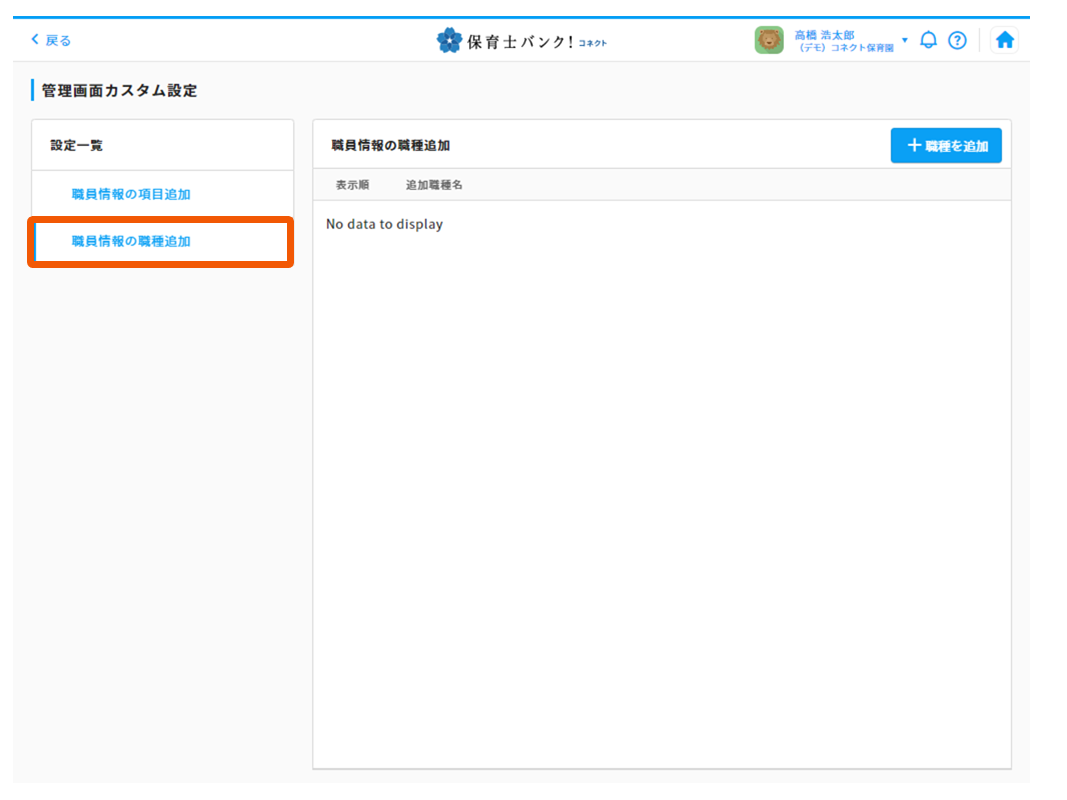Screen dimensions: 1067x800
Task: Click the blue flower logo icon
Action: coord(450,40)
